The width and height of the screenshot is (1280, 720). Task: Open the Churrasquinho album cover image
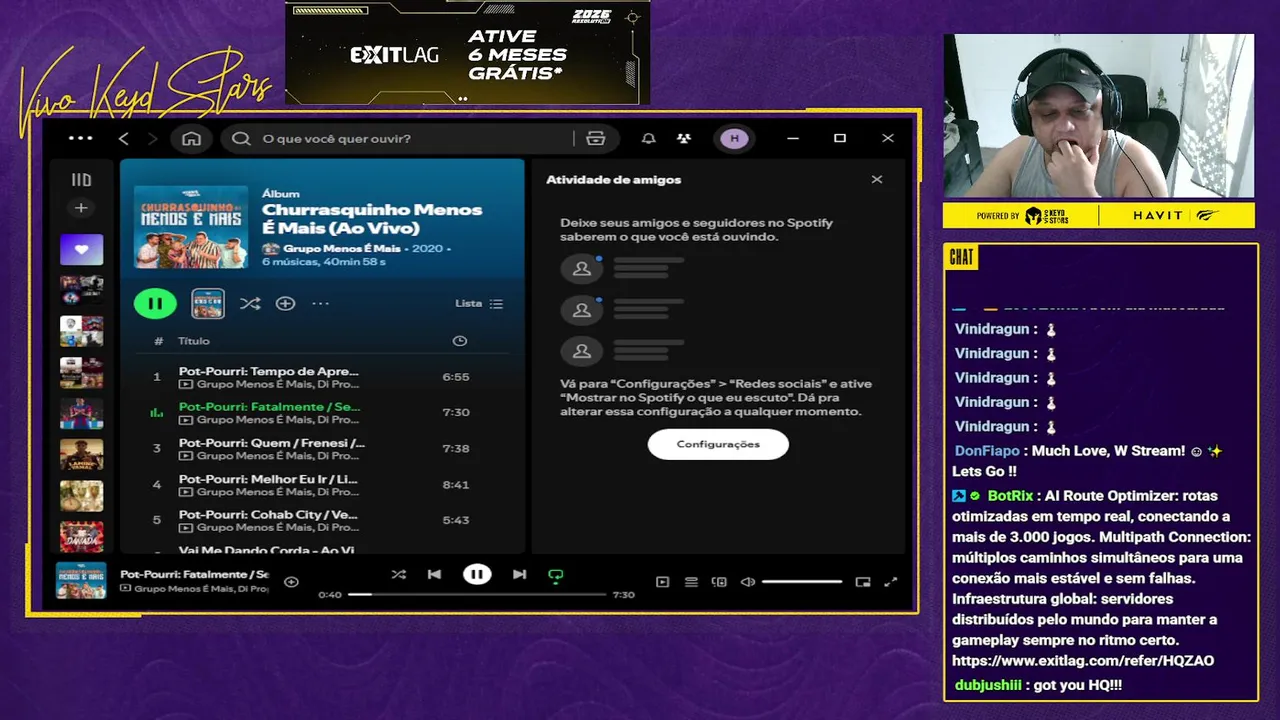pos(191,226)
